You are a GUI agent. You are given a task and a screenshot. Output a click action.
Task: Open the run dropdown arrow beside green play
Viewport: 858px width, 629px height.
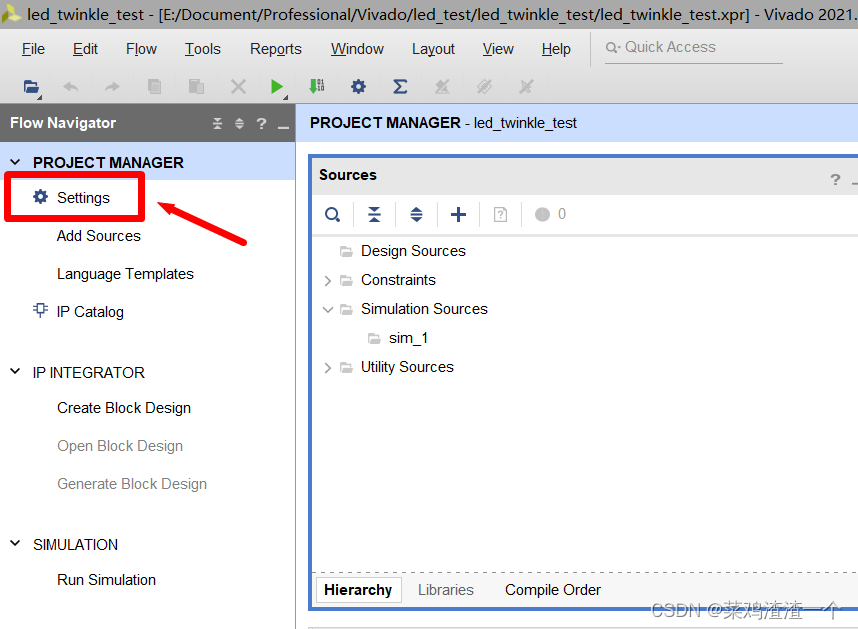coord(286,97)
